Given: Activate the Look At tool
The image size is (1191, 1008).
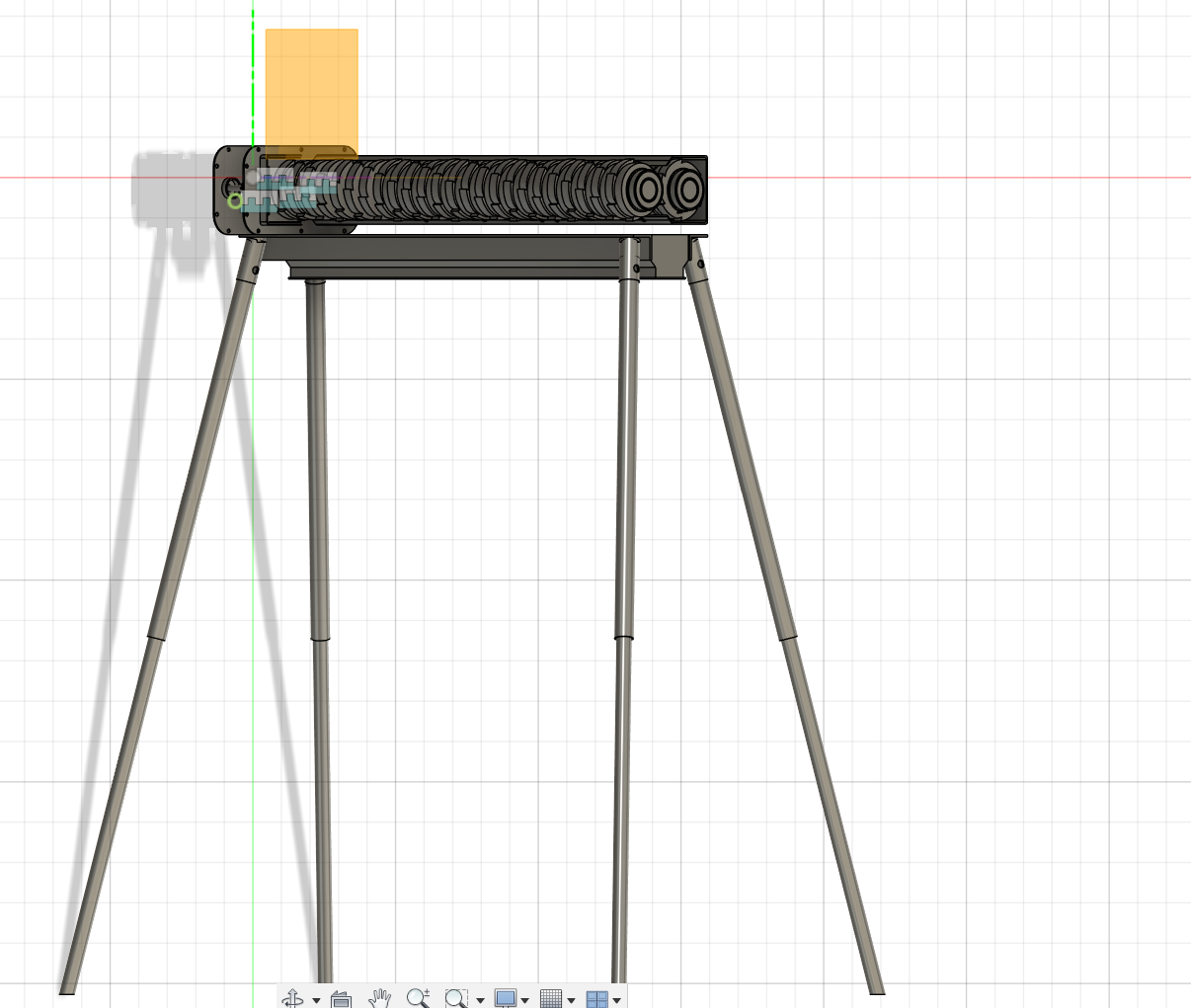Looking at the screenshot, I should click(341, 999).
